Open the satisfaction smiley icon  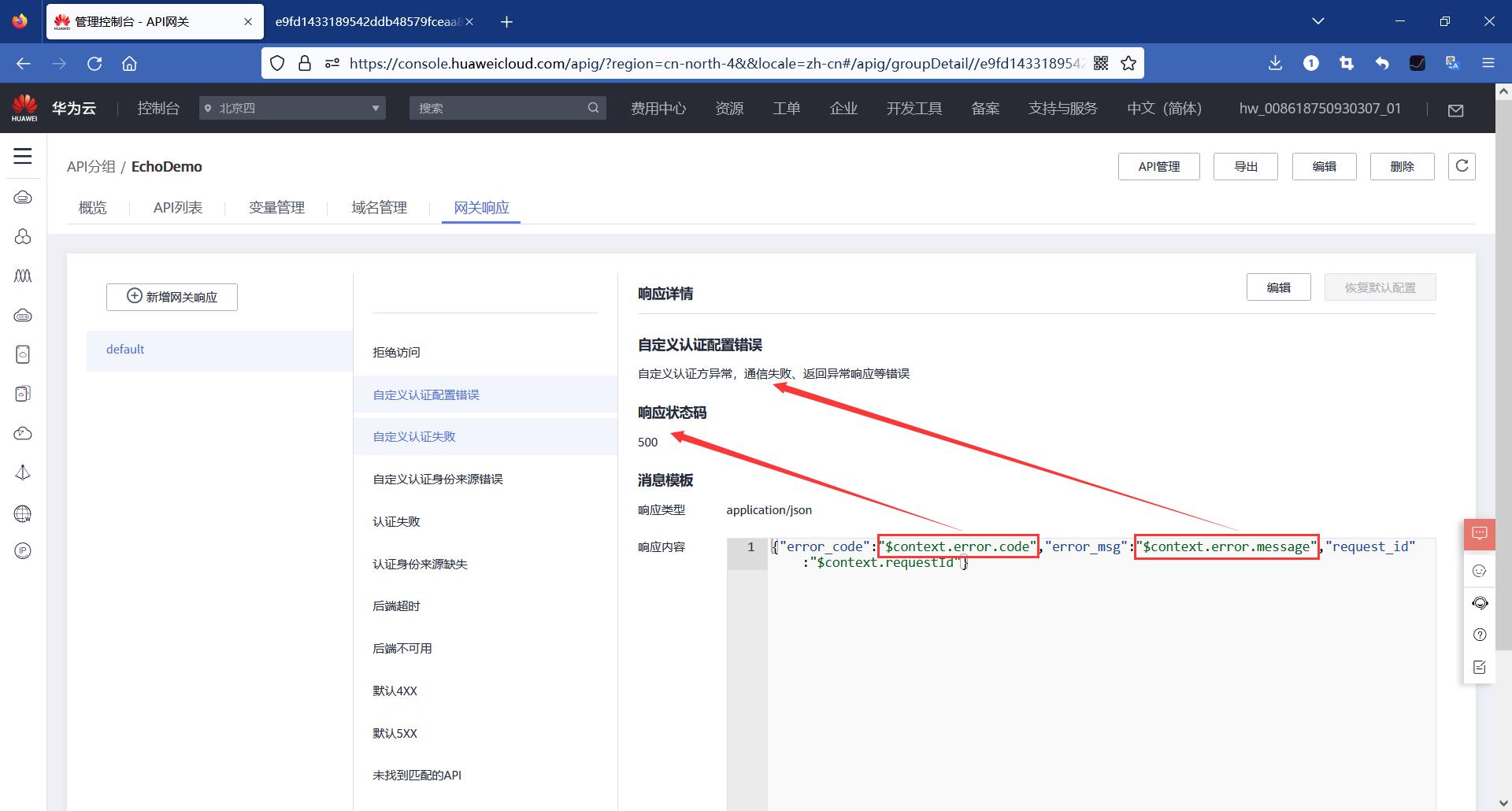pos(1480,570)
